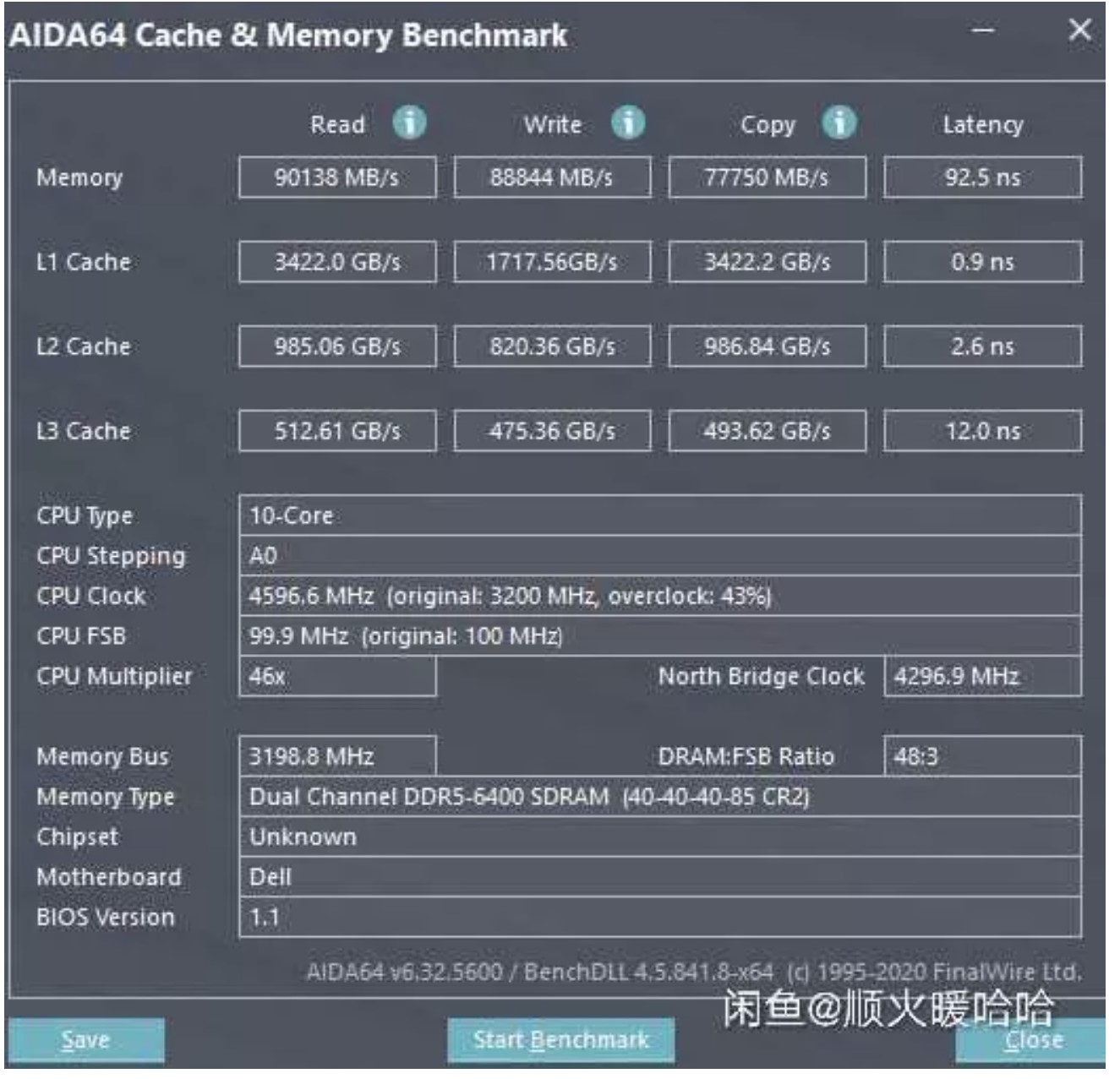The image size is (1120, 1079).
Task: Minimize the AIDA64 benchmark window
Action: tap(982, 30)
